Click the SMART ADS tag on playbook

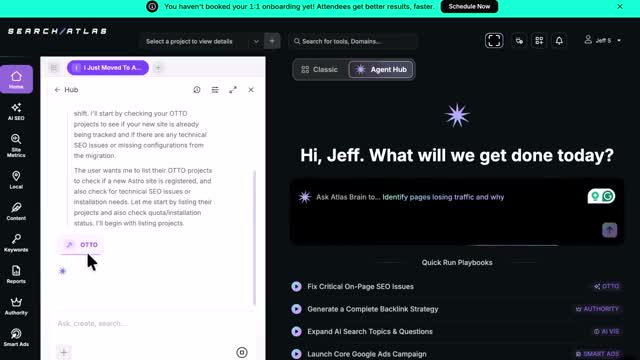(597, 354)
